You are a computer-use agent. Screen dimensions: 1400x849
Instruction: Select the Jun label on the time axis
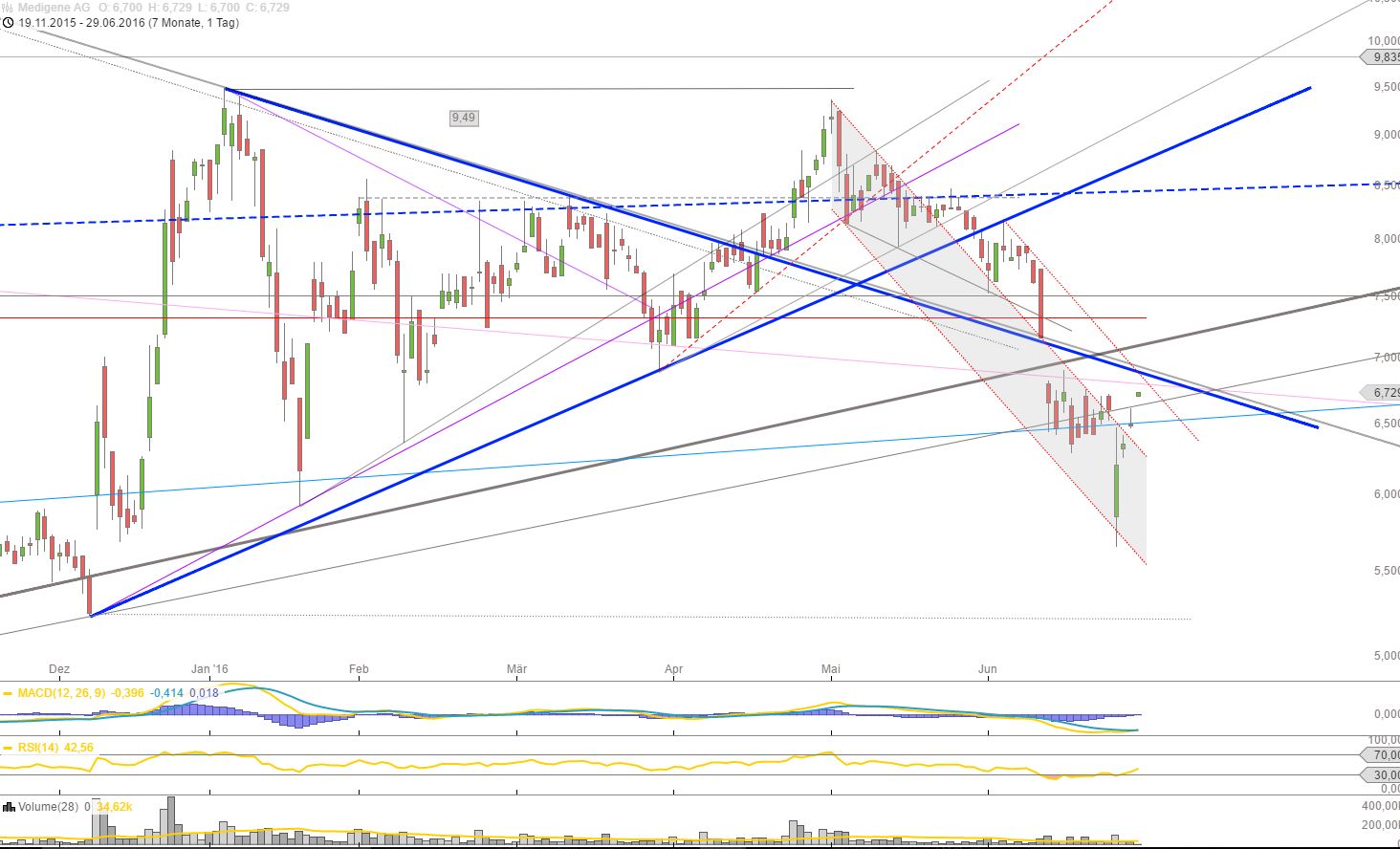[x=986, y=669]
